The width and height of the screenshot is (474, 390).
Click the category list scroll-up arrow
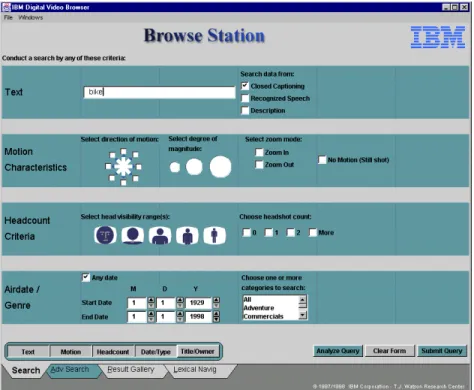pyautogui.click(x=303, y=299)
